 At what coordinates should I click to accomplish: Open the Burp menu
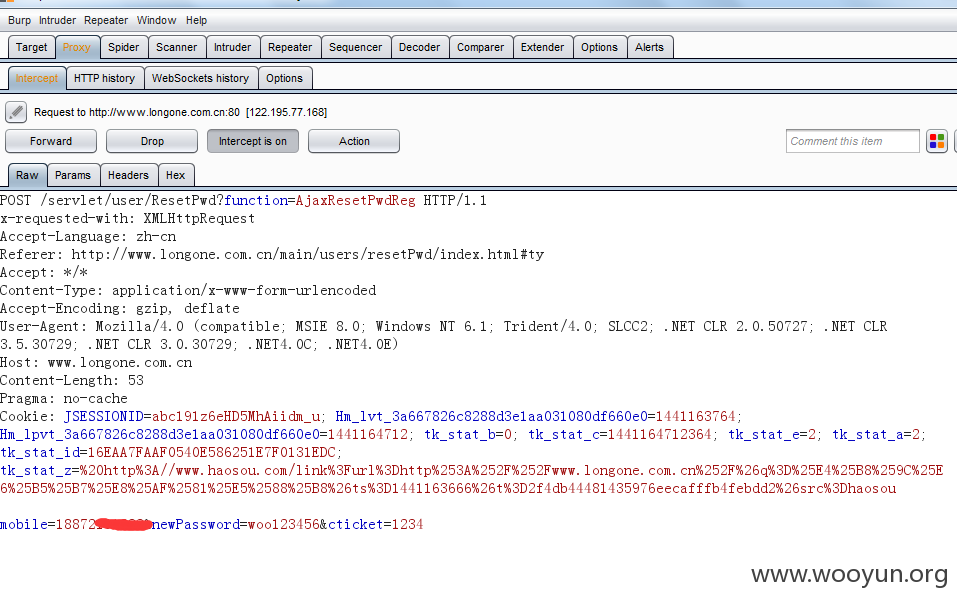[x=20, y=20]
